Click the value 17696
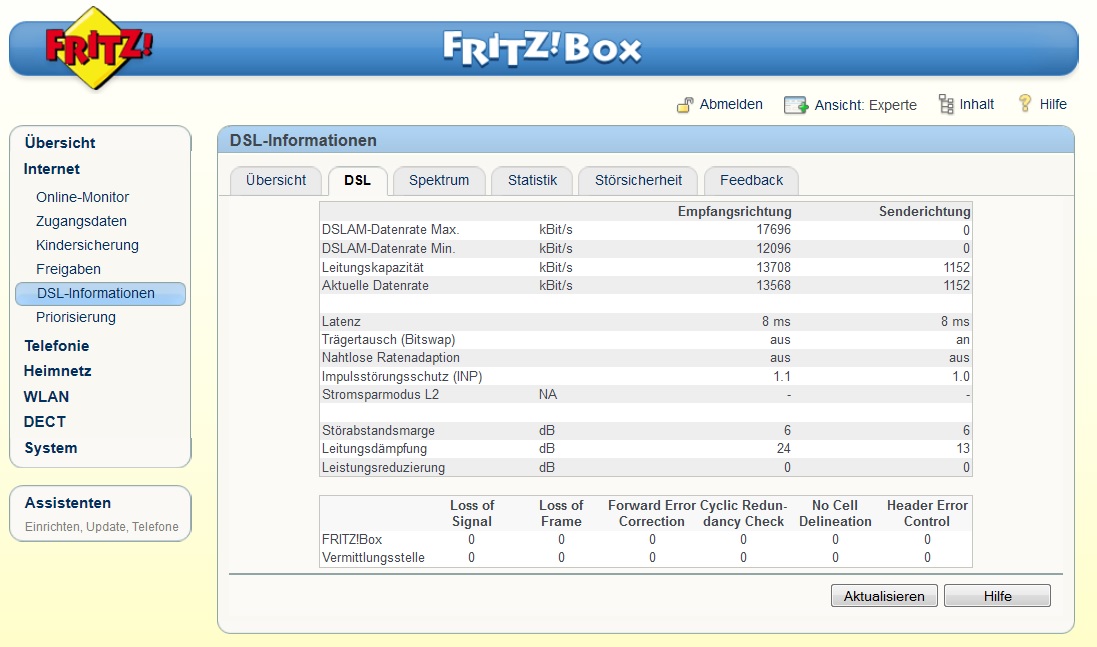Image resolution: width=1097 pixels, height=647 pixels. [x=774, y=229]
